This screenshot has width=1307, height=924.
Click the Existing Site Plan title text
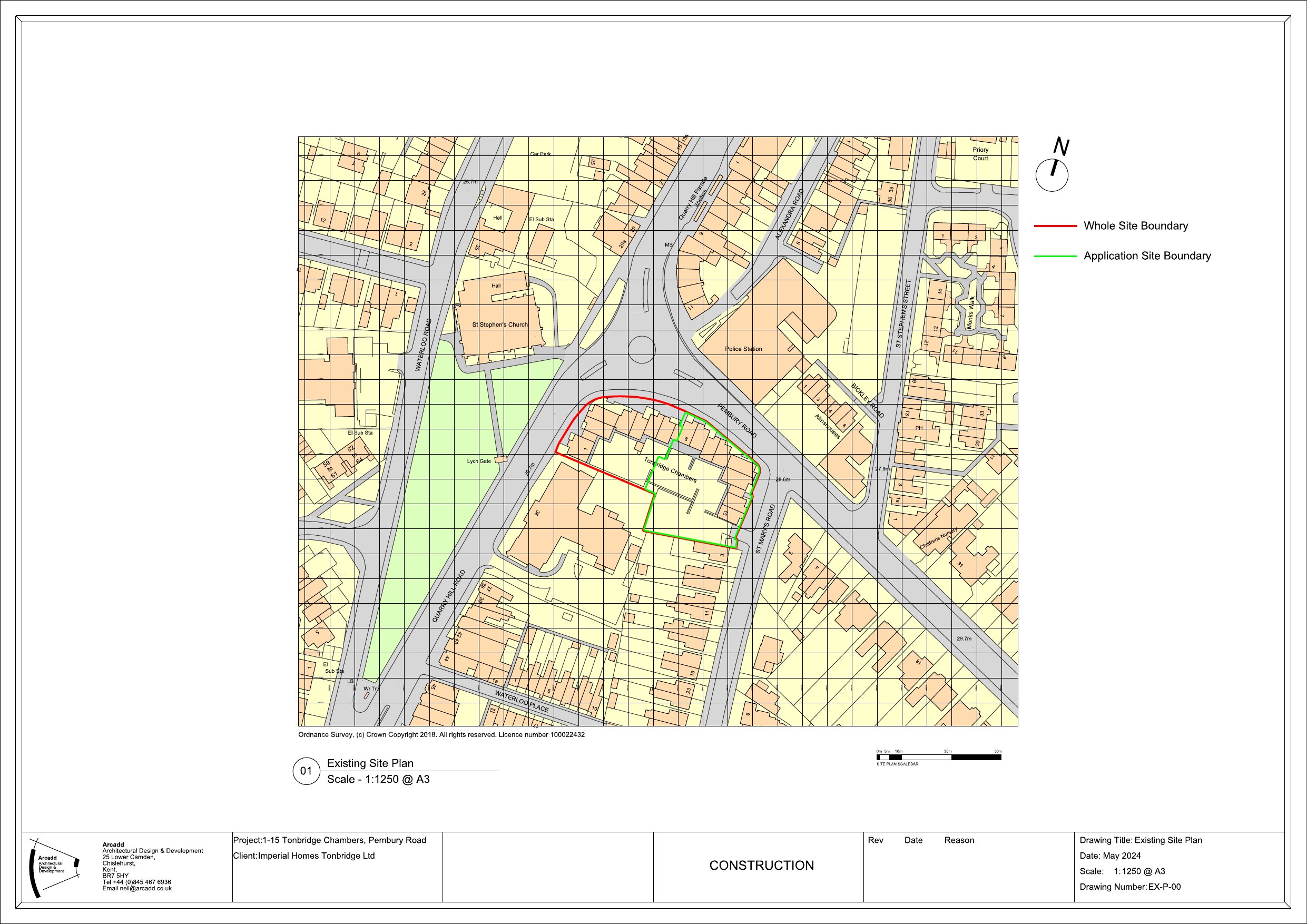370,763
